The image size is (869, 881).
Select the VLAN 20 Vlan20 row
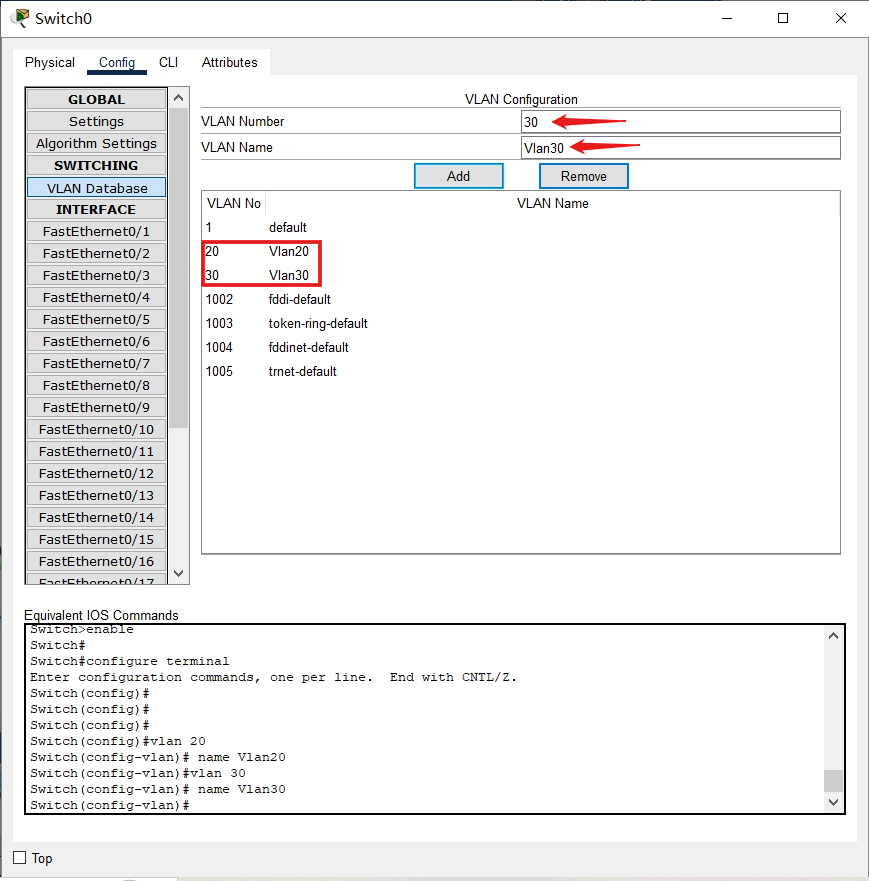click(521, 251)
